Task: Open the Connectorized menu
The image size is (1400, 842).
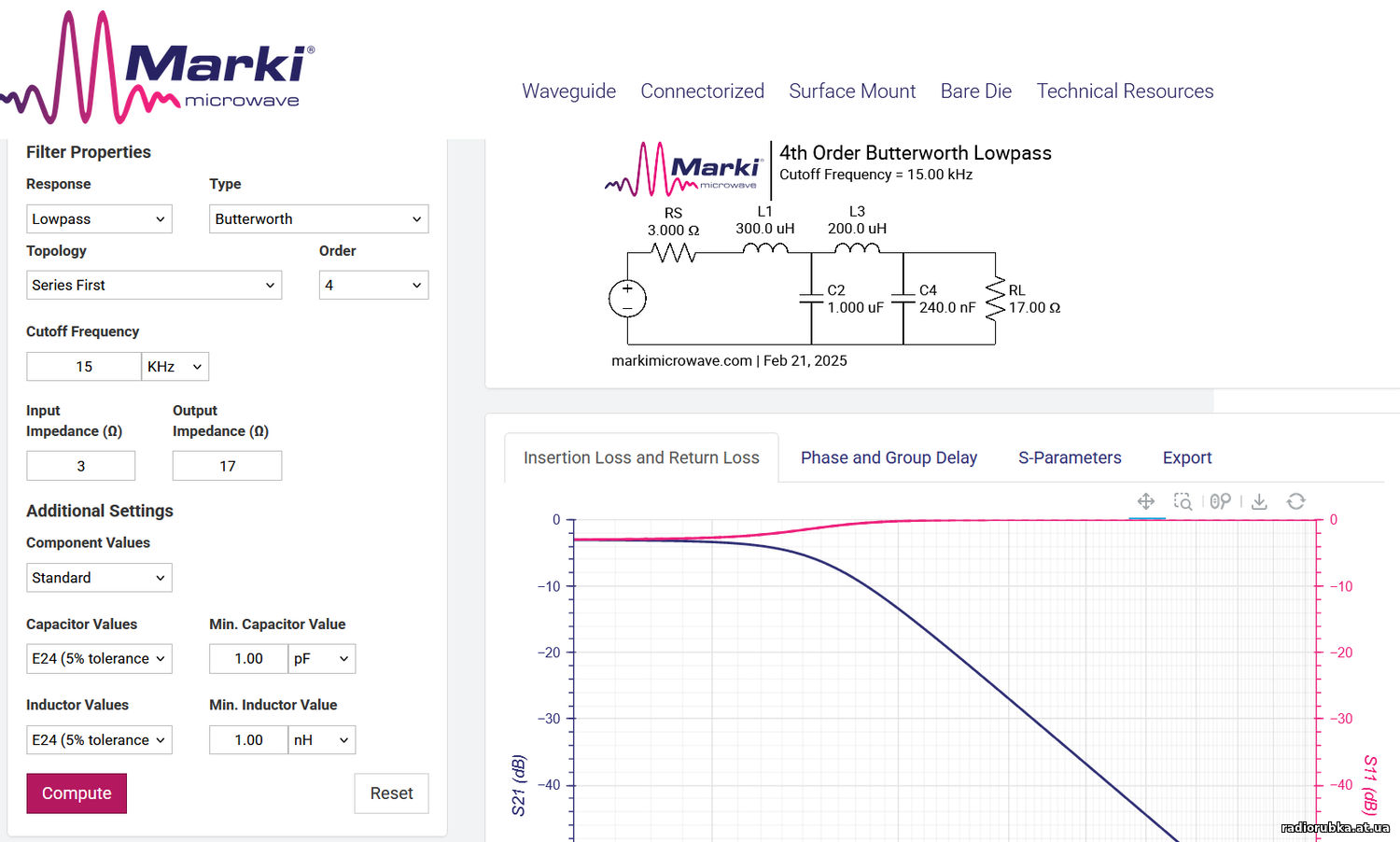Action: (702, 91)
